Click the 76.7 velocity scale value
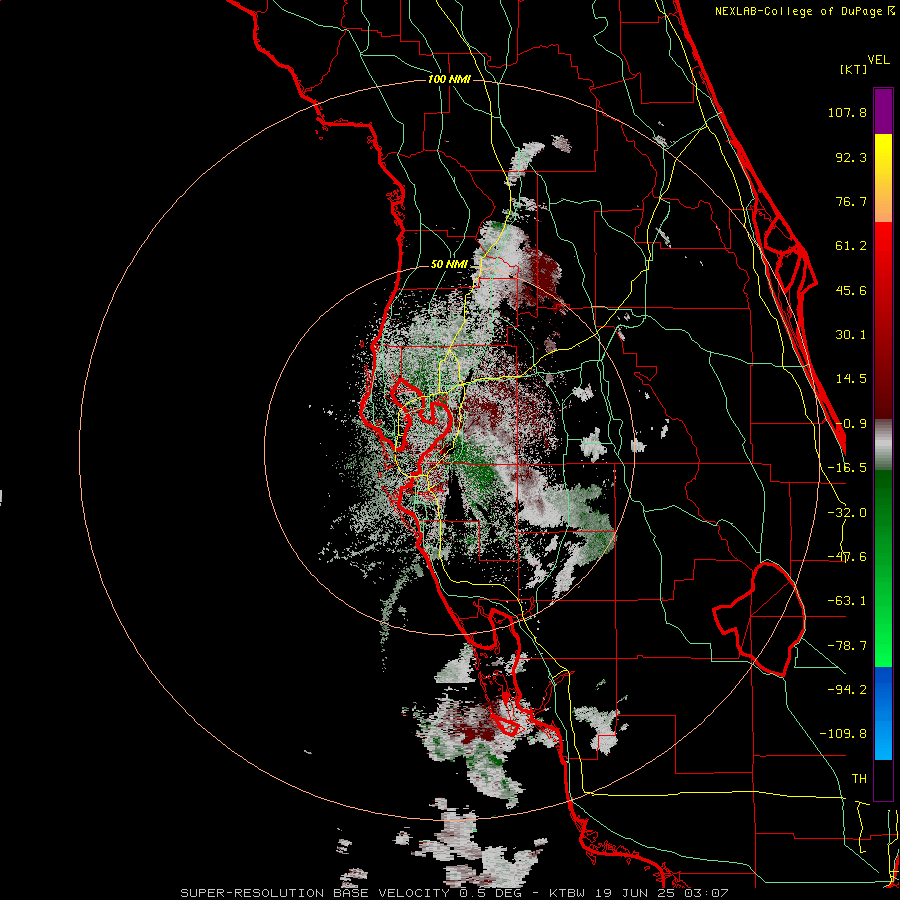The width and height of the screenshot is (900, 900). [x=851, y=201]
